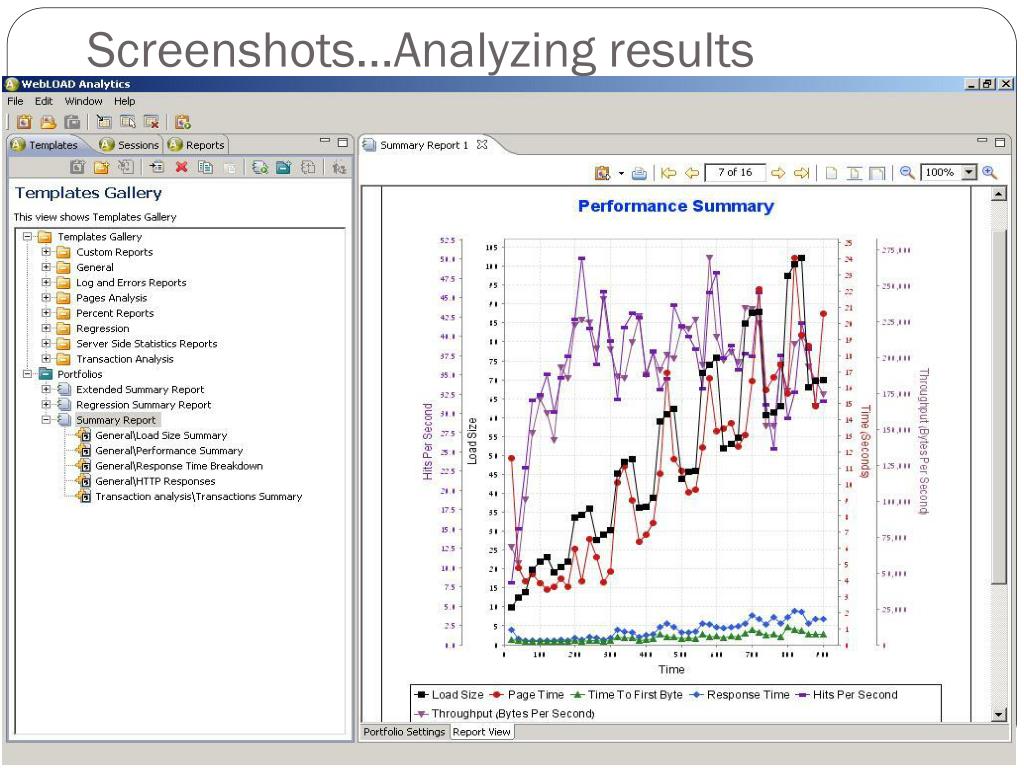Screen dimensions: 1024x768
Task: Switch to the Portfolio Settings tab
Action: click(404, 732)
